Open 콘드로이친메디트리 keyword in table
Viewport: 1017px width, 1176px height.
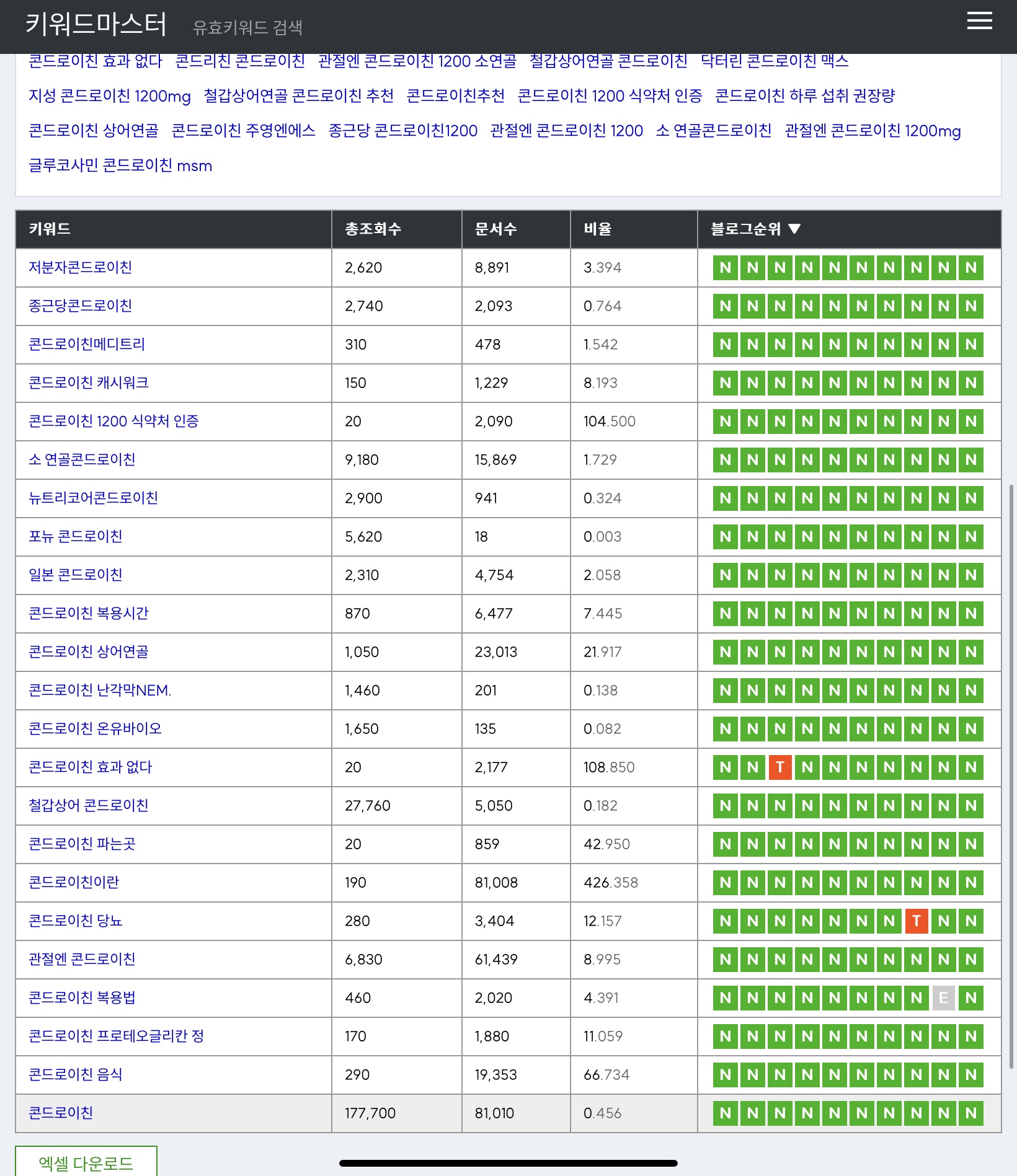pos(87,344)
